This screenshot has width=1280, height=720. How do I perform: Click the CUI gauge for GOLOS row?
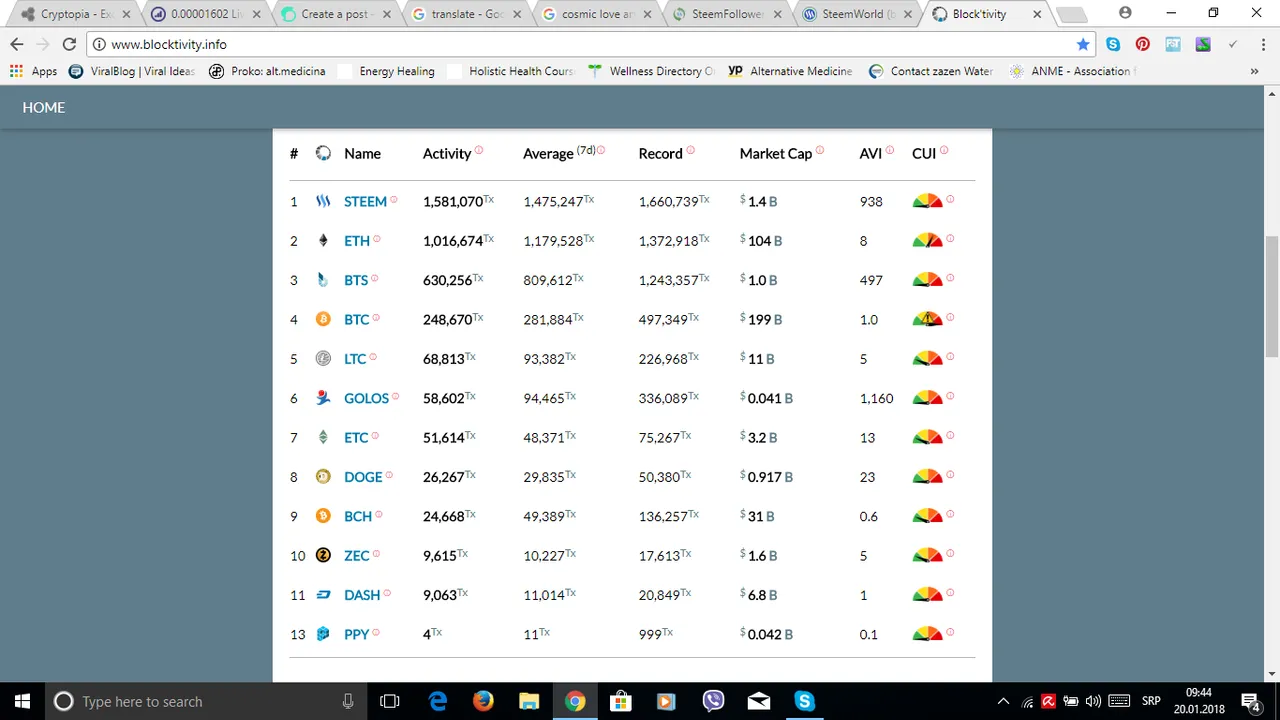click(x=927, y=398)
